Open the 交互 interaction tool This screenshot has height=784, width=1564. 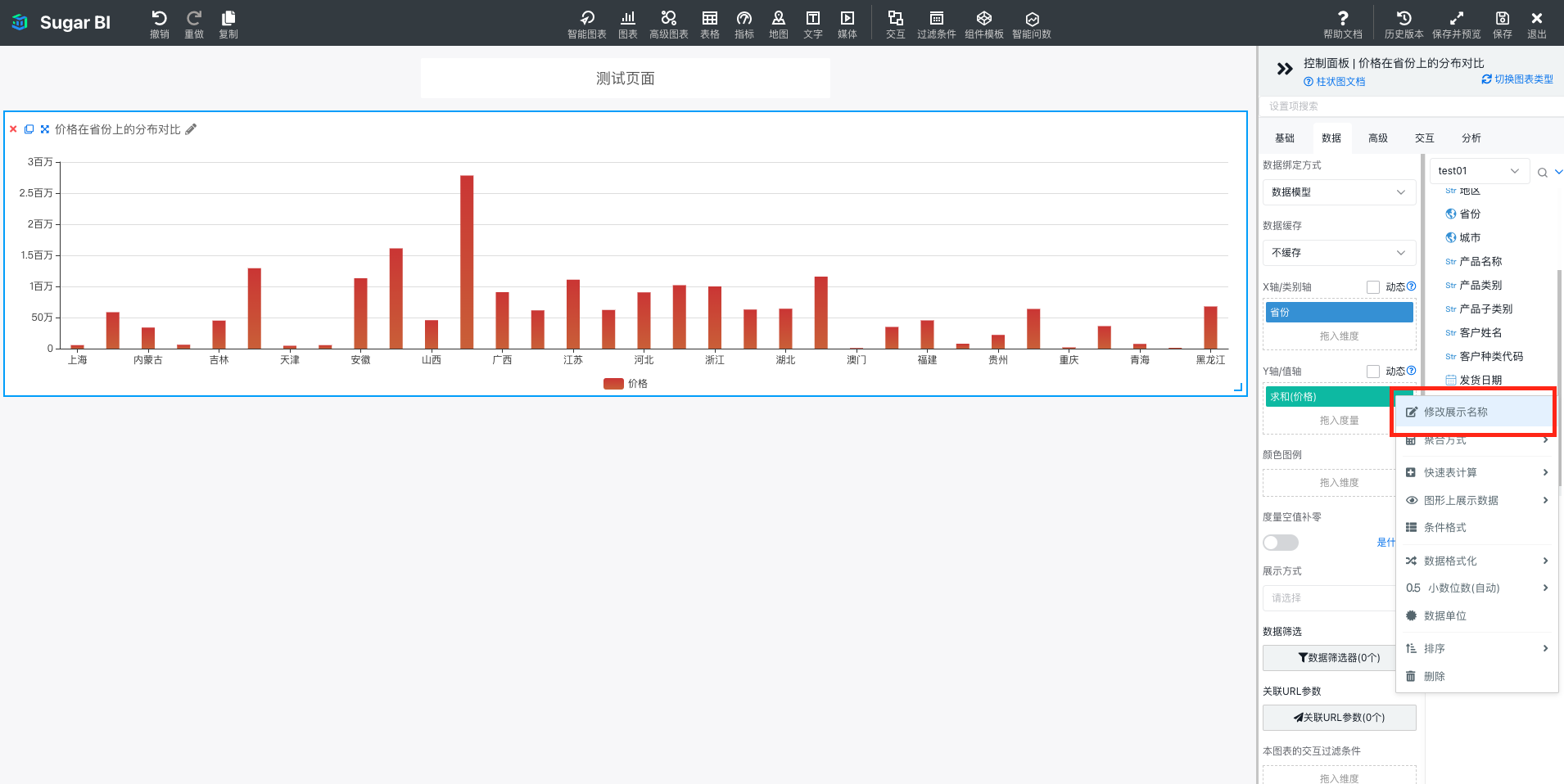click(896, 24)
